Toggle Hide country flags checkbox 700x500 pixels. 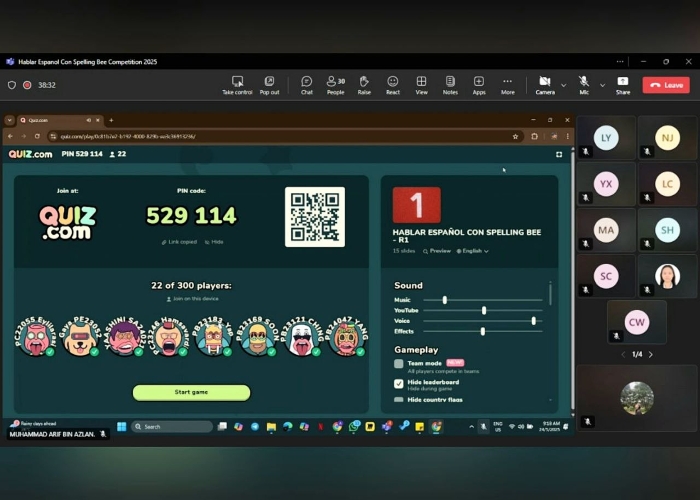pyautogui.click(x=399, y=400)
